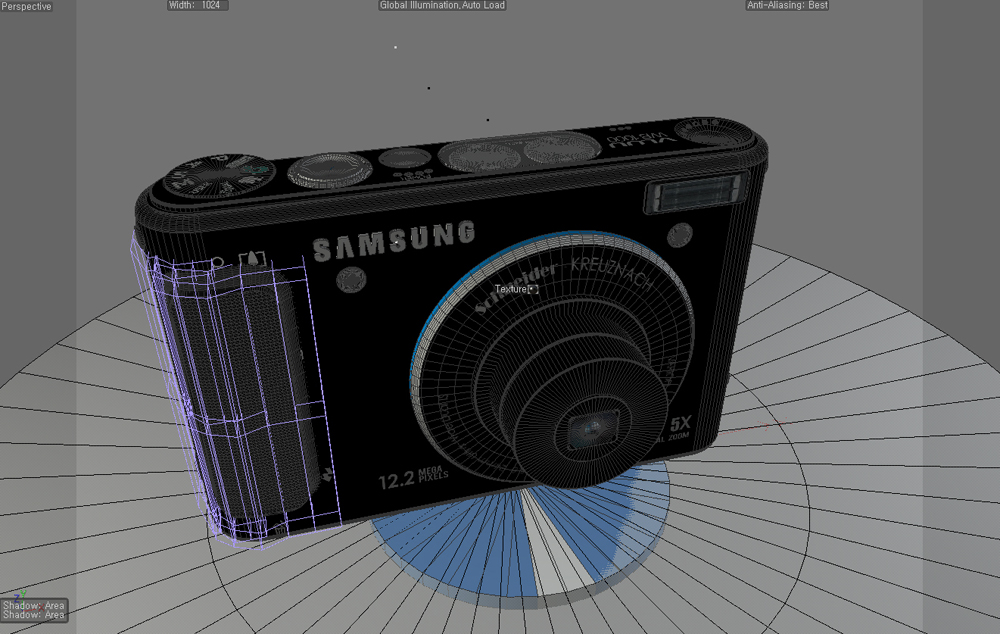Click the SAMSUNG logo on the camera
Image resolution: width=1000 pixels, height=634 pixels.
coord(395,242)
